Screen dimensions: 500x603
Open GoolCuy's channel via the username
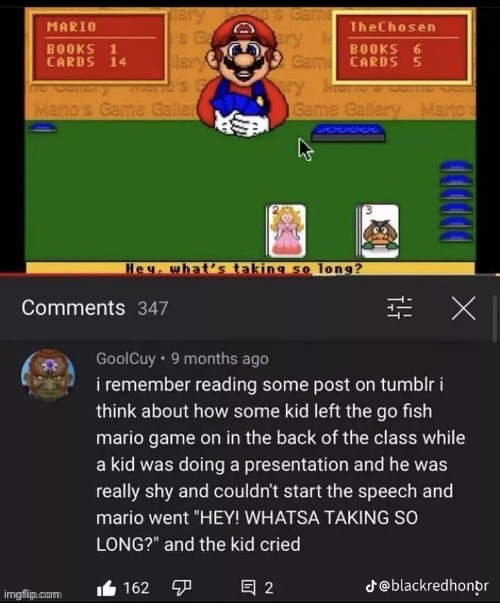pyautogui.click(x=126, y=359)
